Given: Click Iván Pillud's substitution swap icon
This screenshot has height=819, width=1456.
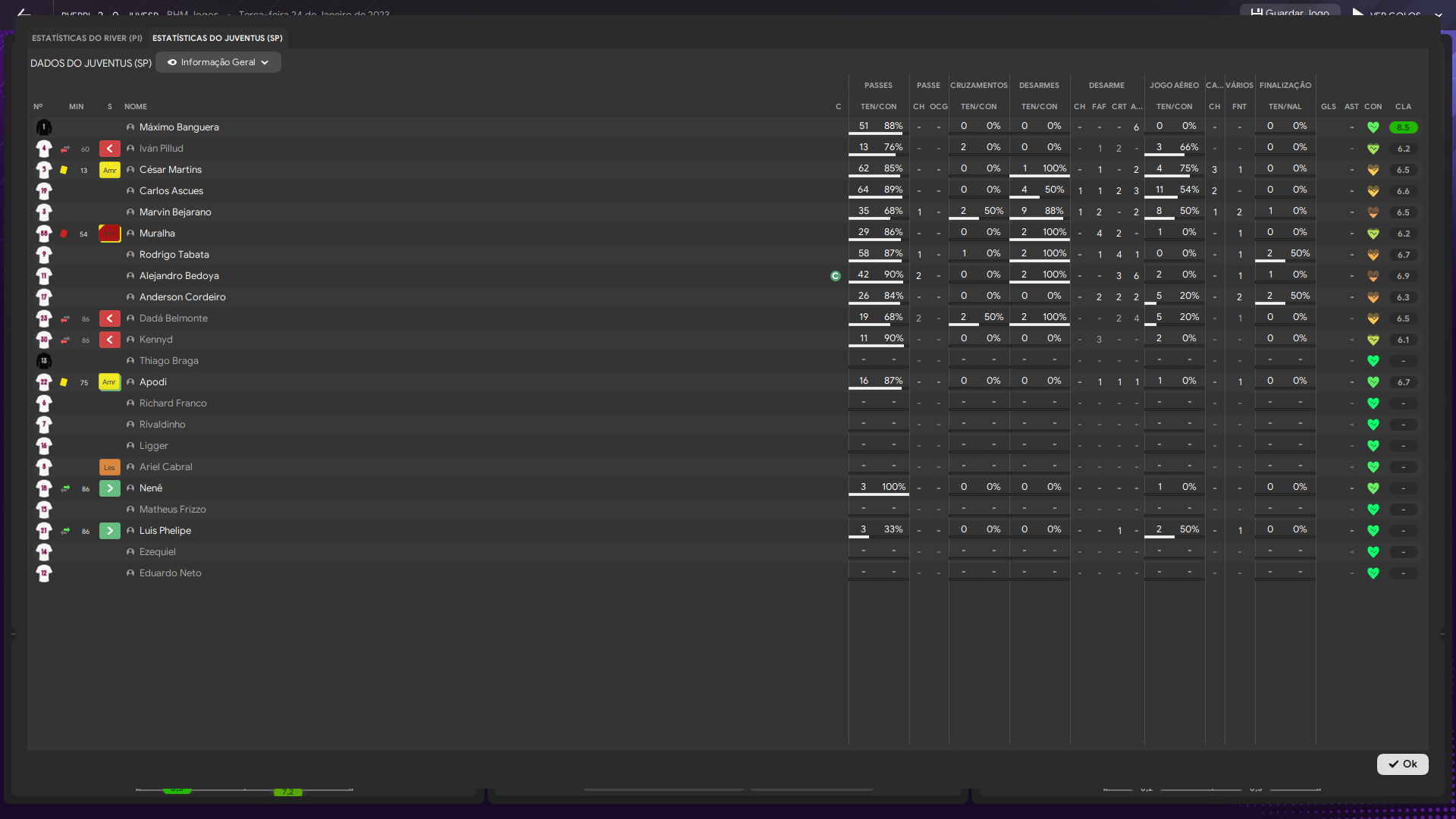Looking at the screenshot, I should coord(65,149).
